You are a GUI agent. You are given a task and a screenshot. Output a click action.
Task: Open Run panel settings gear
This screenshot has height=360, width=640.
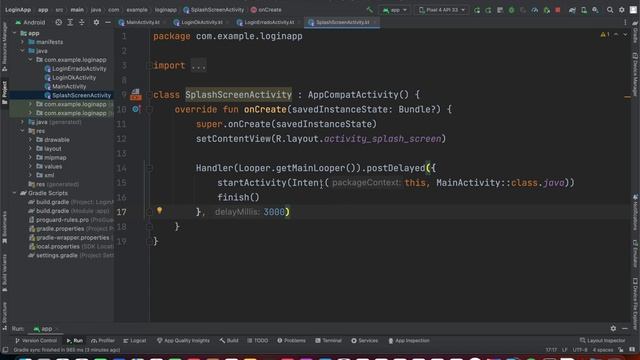tap(613, 329)
